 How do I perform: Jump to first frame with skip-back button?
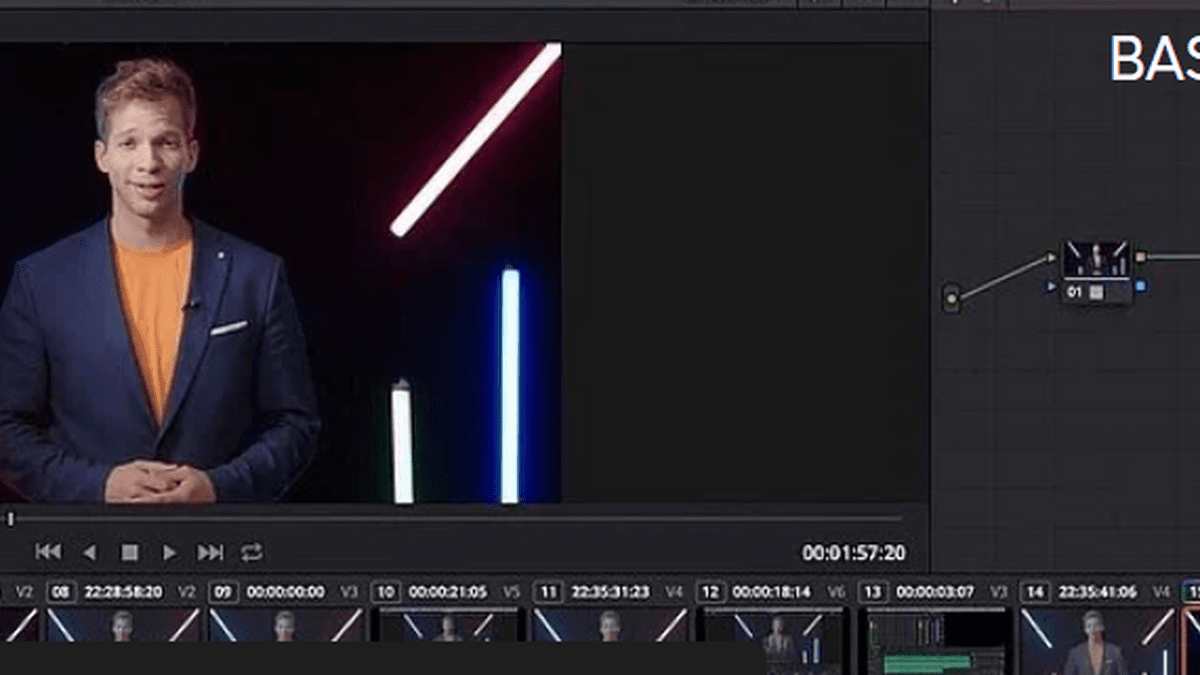[48, 552]
